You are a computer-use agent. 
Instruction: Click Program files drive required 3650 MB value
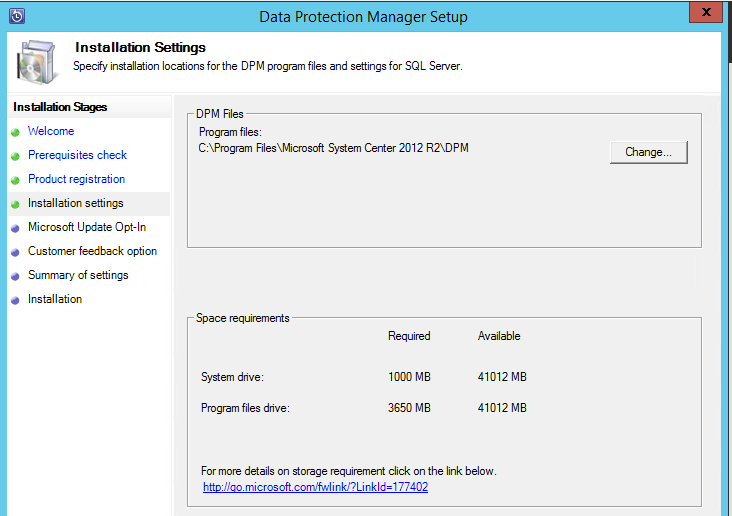point(409,408)
